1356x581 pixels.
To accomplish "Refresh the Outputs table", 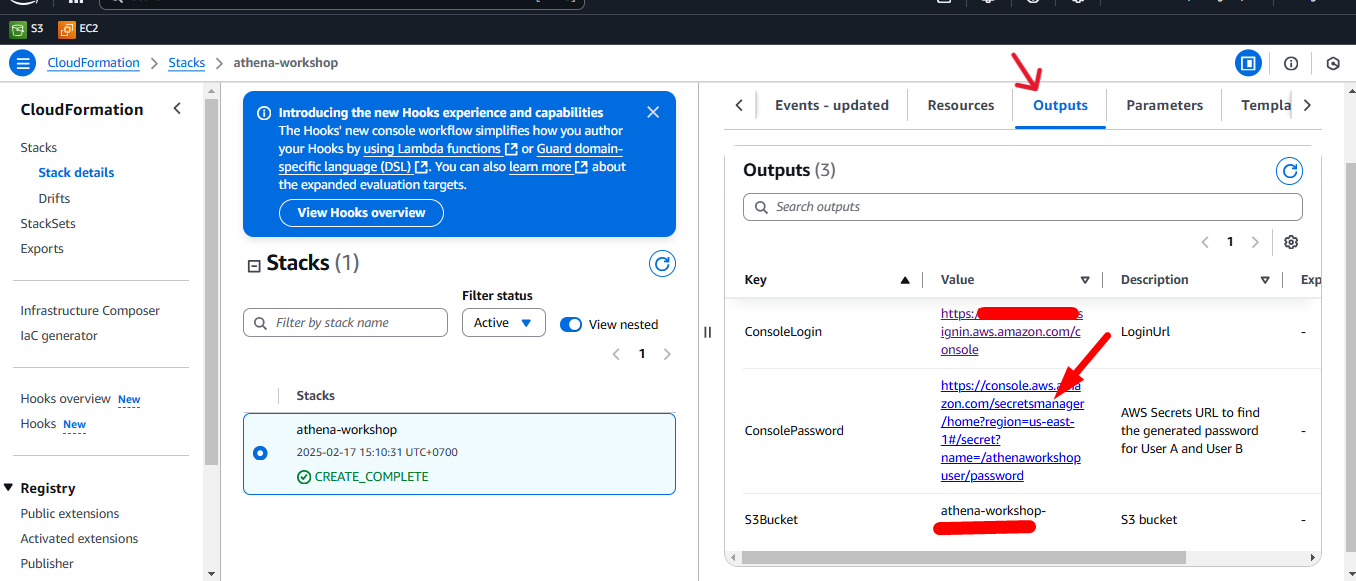I will [x=1289, y=171].
